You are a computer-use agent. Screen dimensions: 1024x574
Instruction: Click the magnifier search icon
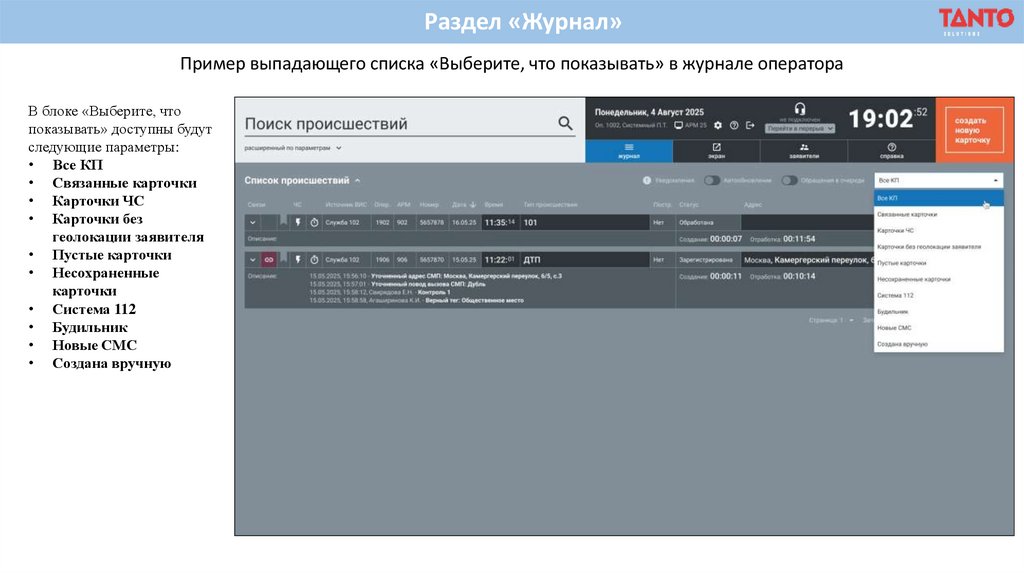(565, 123)
